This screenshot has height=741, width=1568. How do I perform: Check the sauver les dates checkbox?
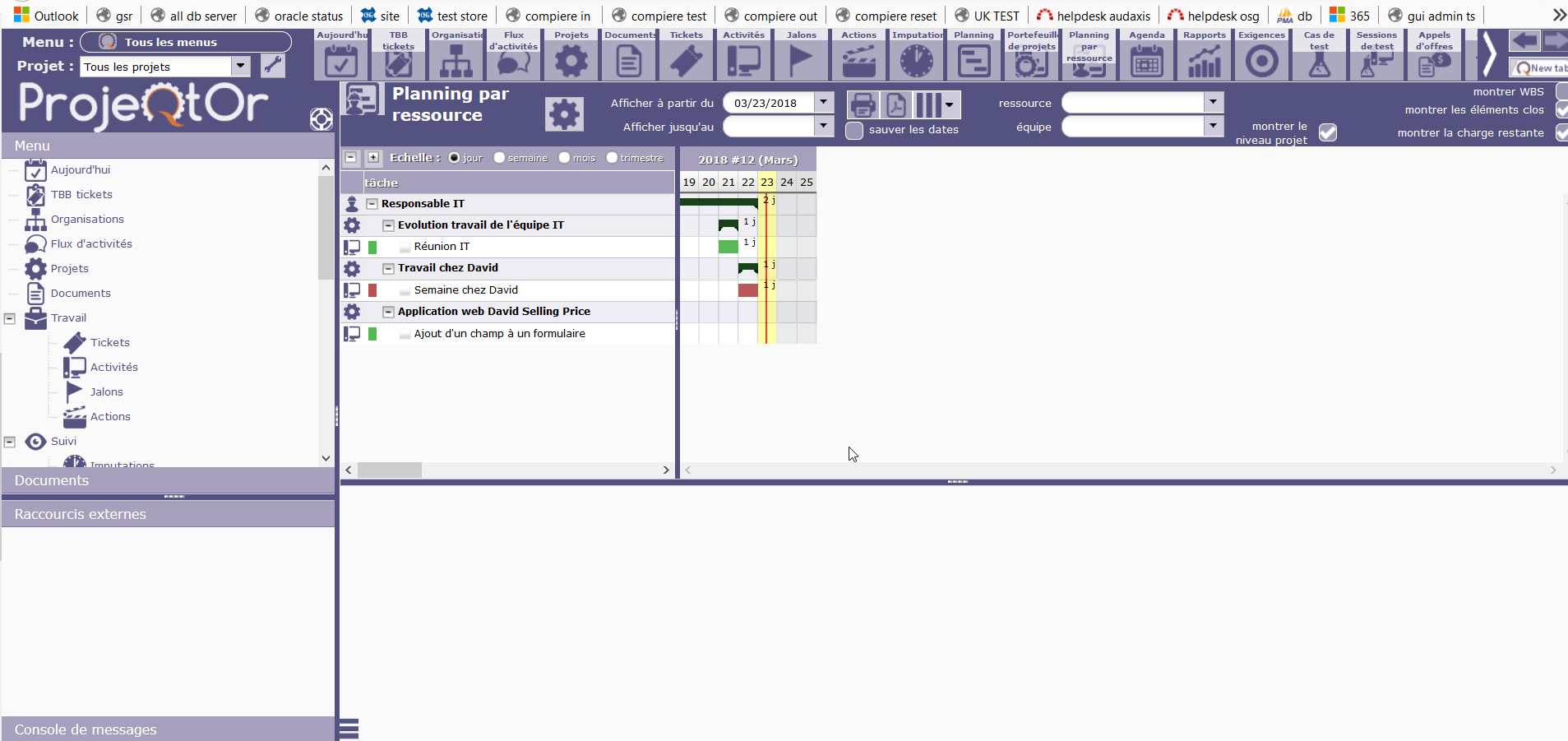coord(854,130)
